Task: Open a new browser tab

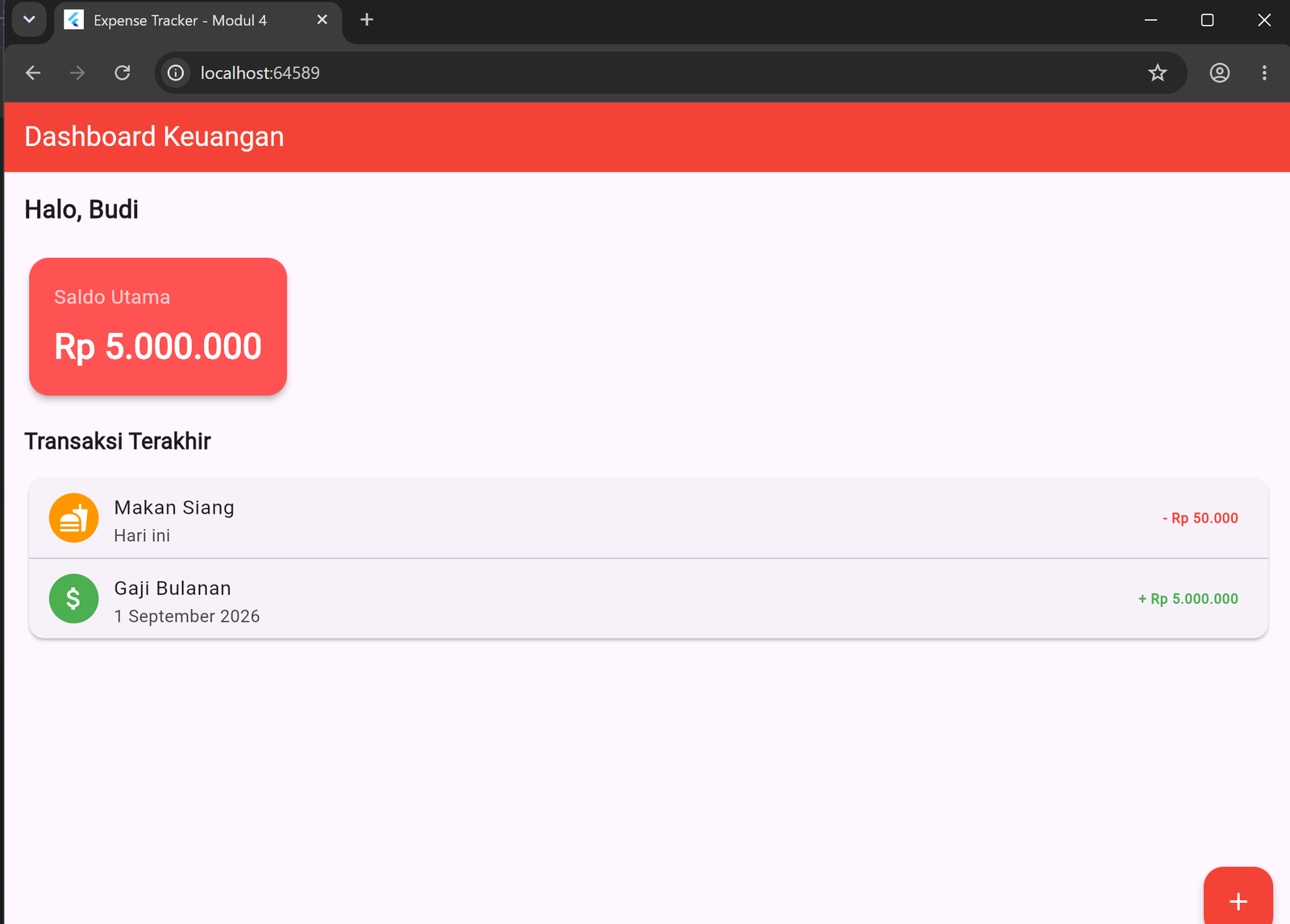Action: [x=367, y=20]
